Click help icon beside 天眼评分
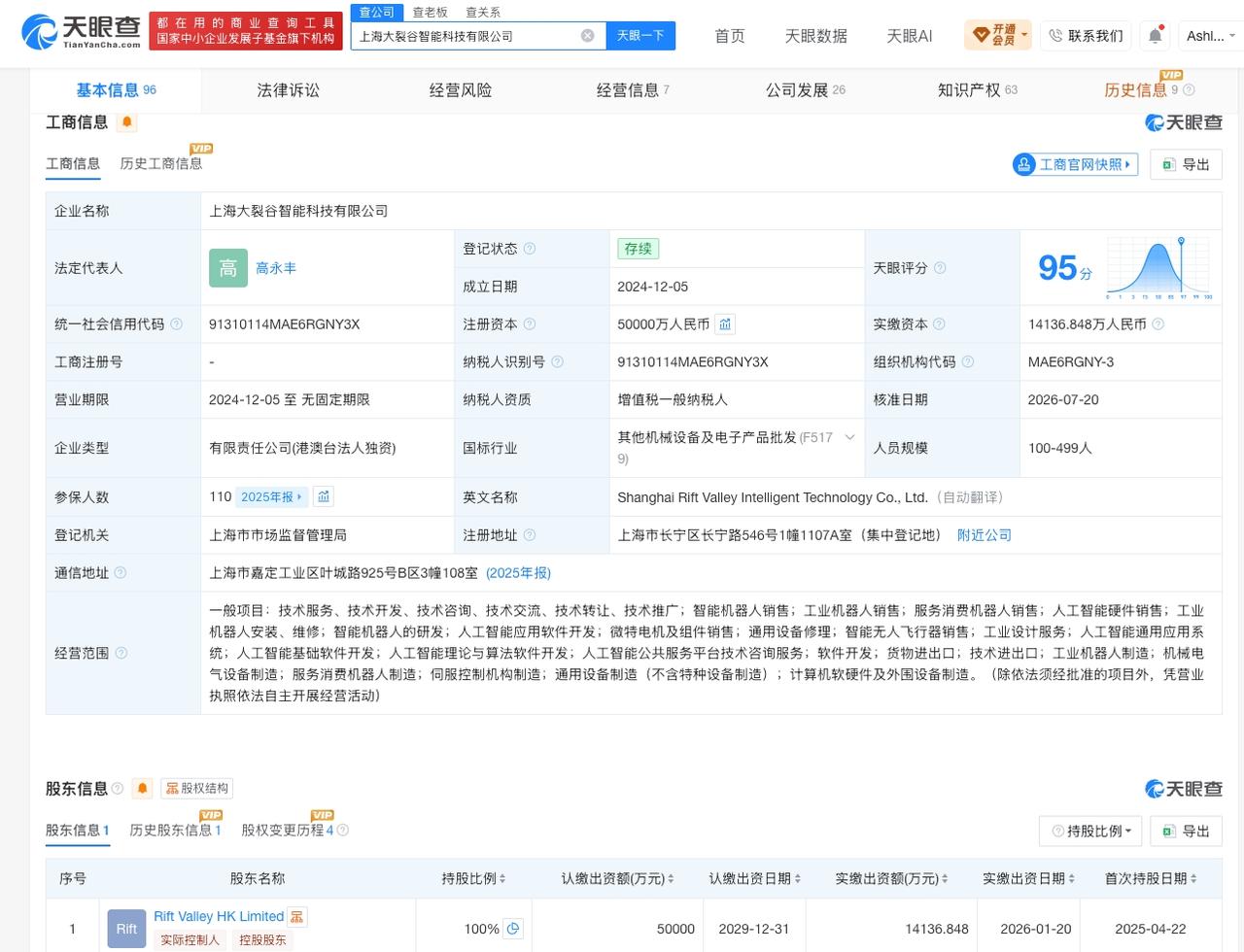 [x=940, y=268]
